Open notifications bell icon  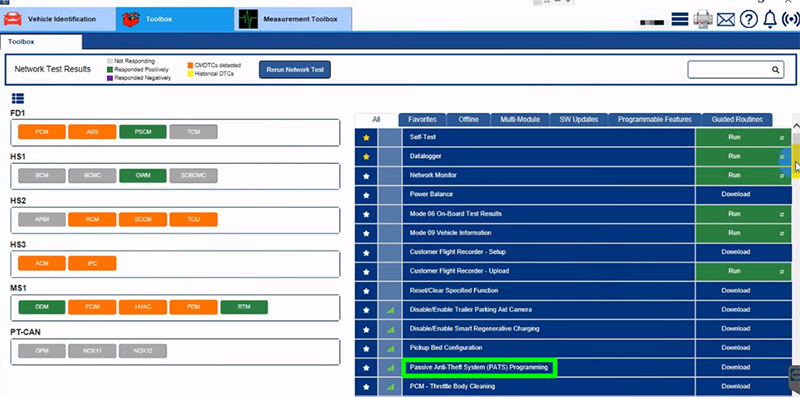point(770,19)
